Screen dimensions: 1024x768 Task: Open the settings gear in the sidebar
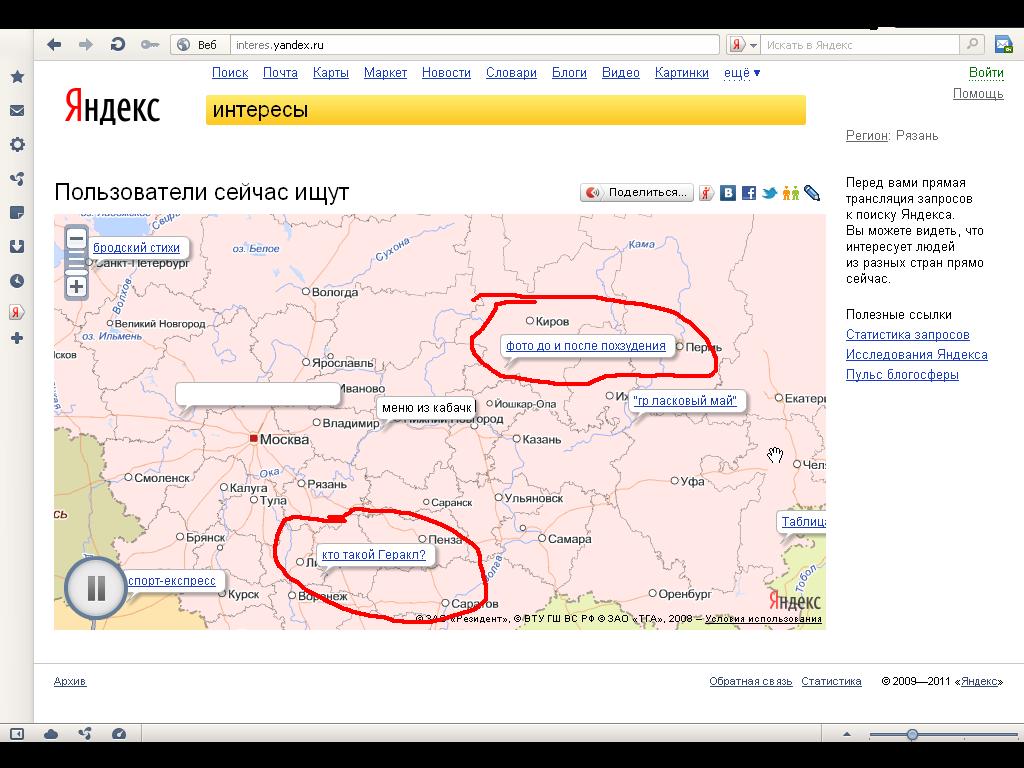click(x=17, y=145)
